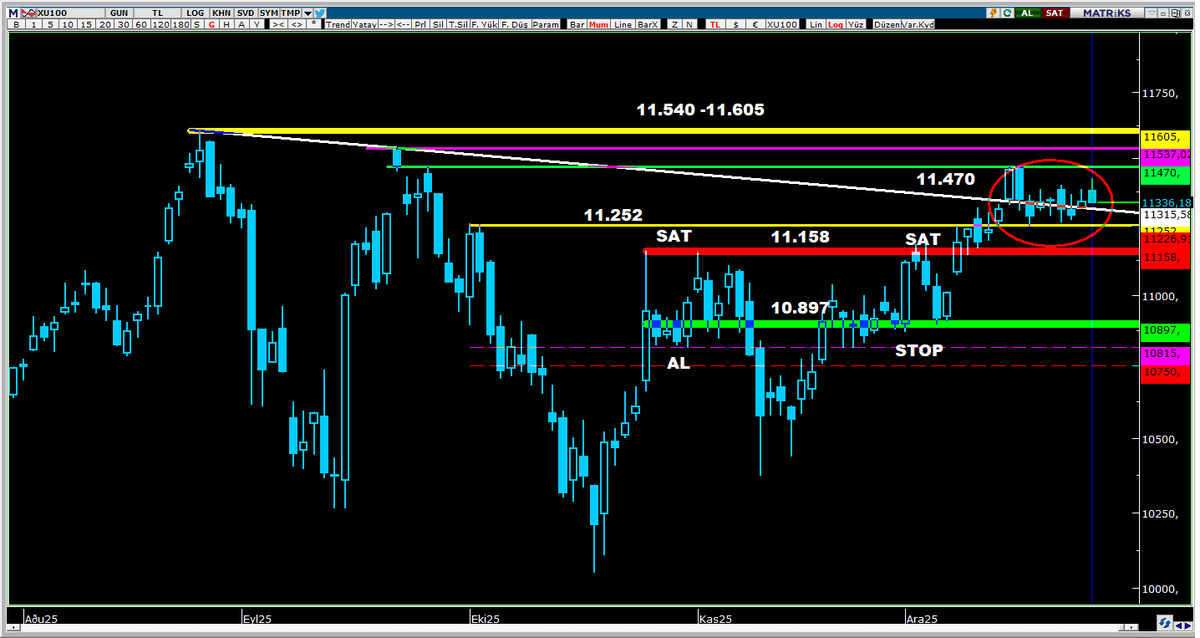Open the Param parameters button
1200x638 pixels.
click(545, 24)
